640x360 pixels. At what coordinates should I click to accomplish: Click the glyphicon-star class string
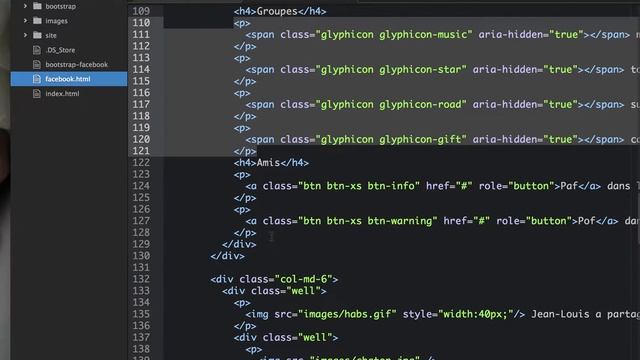pos(391,70)
